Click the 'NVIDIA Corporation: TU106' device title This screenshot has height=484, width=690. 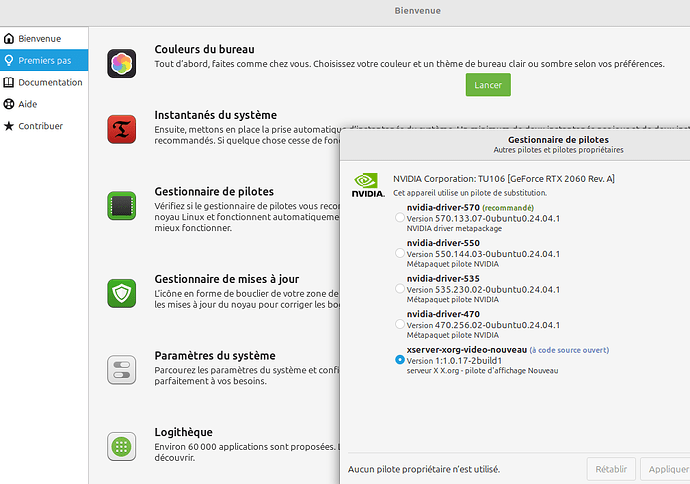click(504, 179)
